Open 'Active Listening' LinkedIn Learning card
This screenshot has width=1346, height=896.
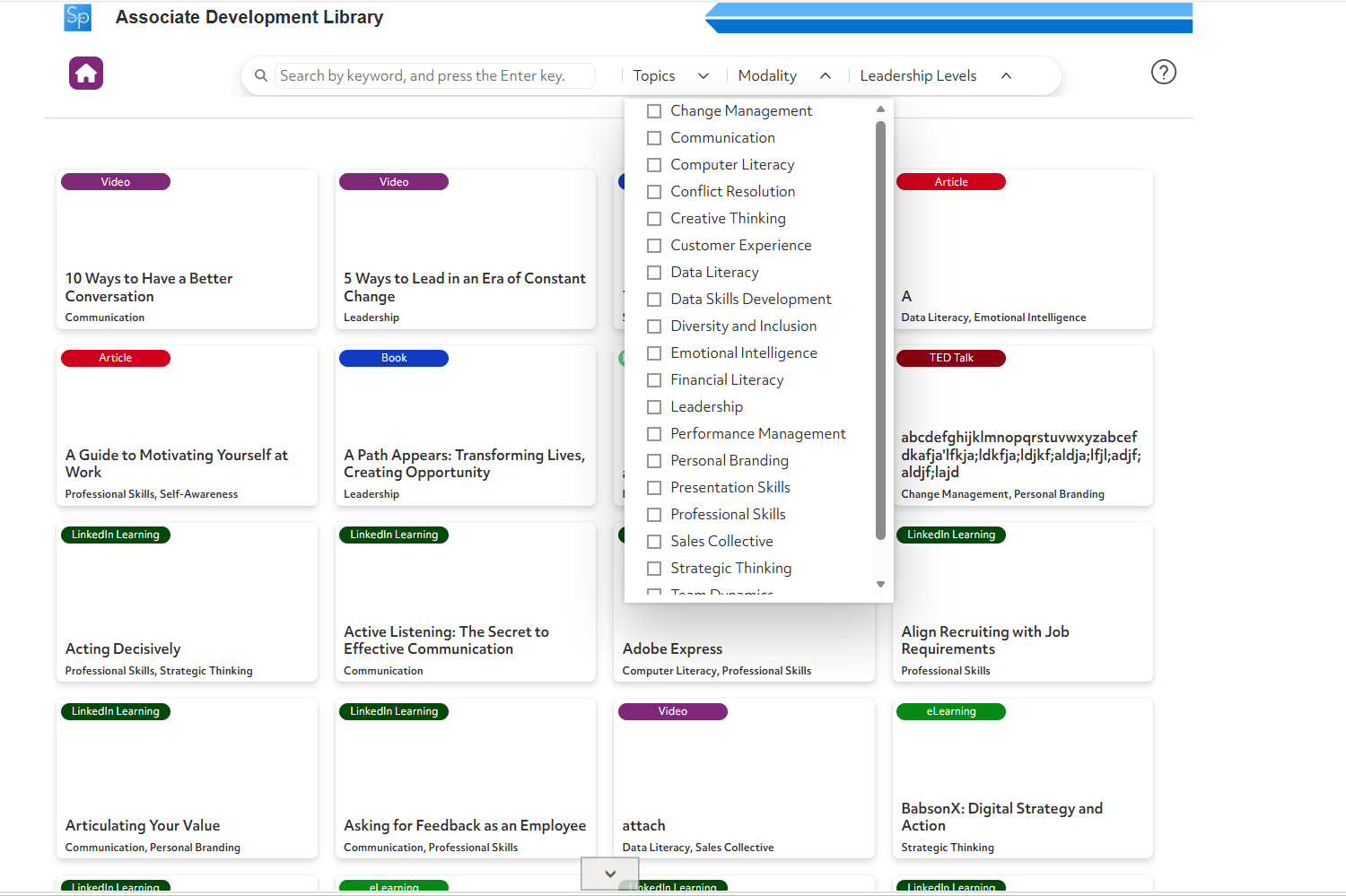[466, 603]
